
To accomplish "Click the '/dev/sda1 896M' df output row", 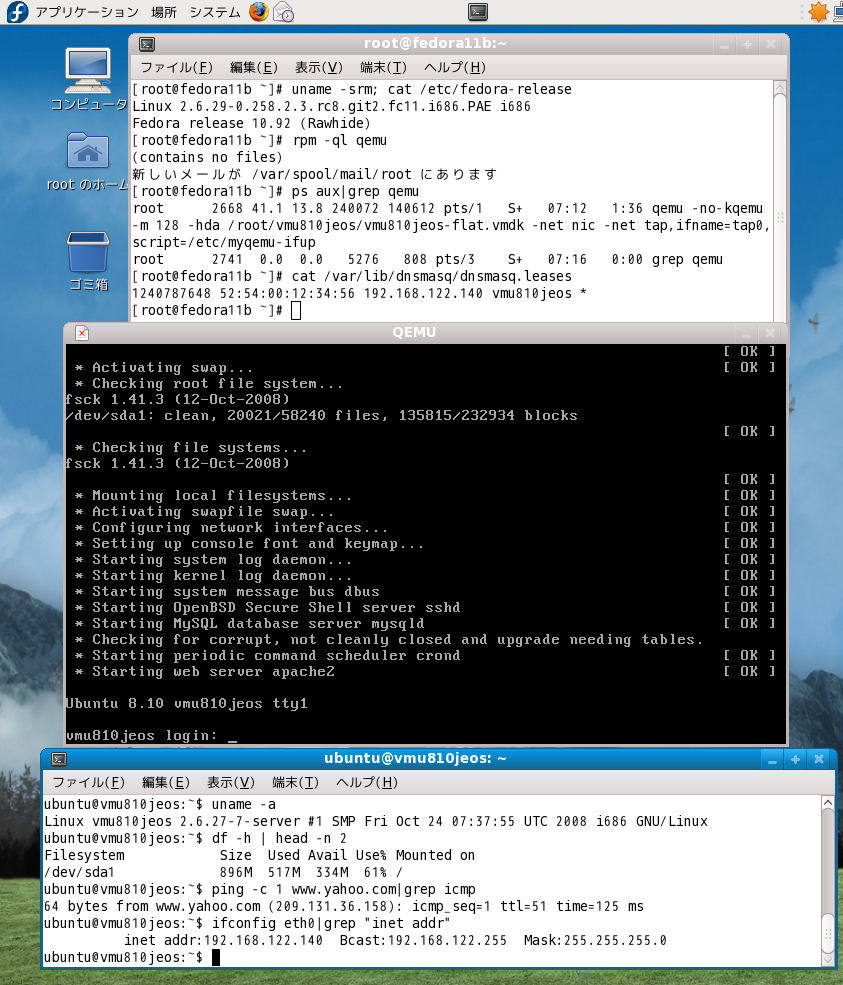I will (223, 872).
